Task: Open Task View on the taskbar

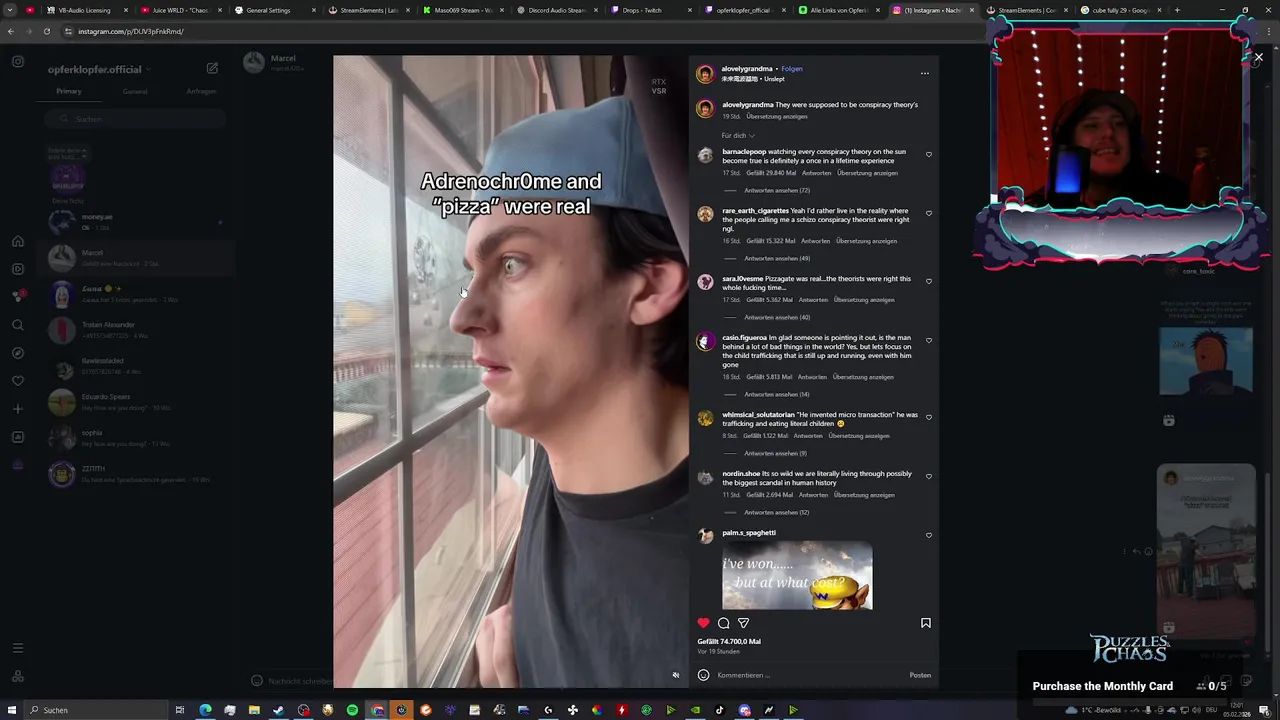Action: click(180, 710)
